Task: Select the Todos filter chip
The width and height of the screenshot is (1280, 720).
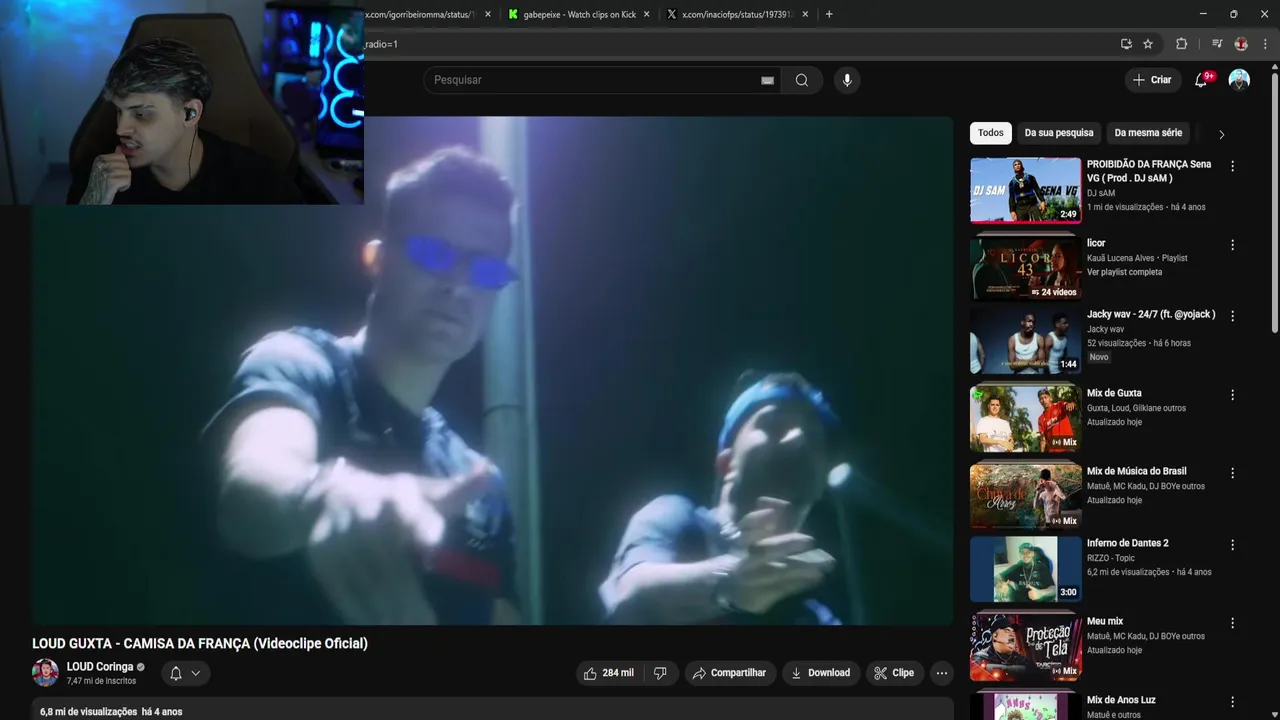Action: [991, 133]
